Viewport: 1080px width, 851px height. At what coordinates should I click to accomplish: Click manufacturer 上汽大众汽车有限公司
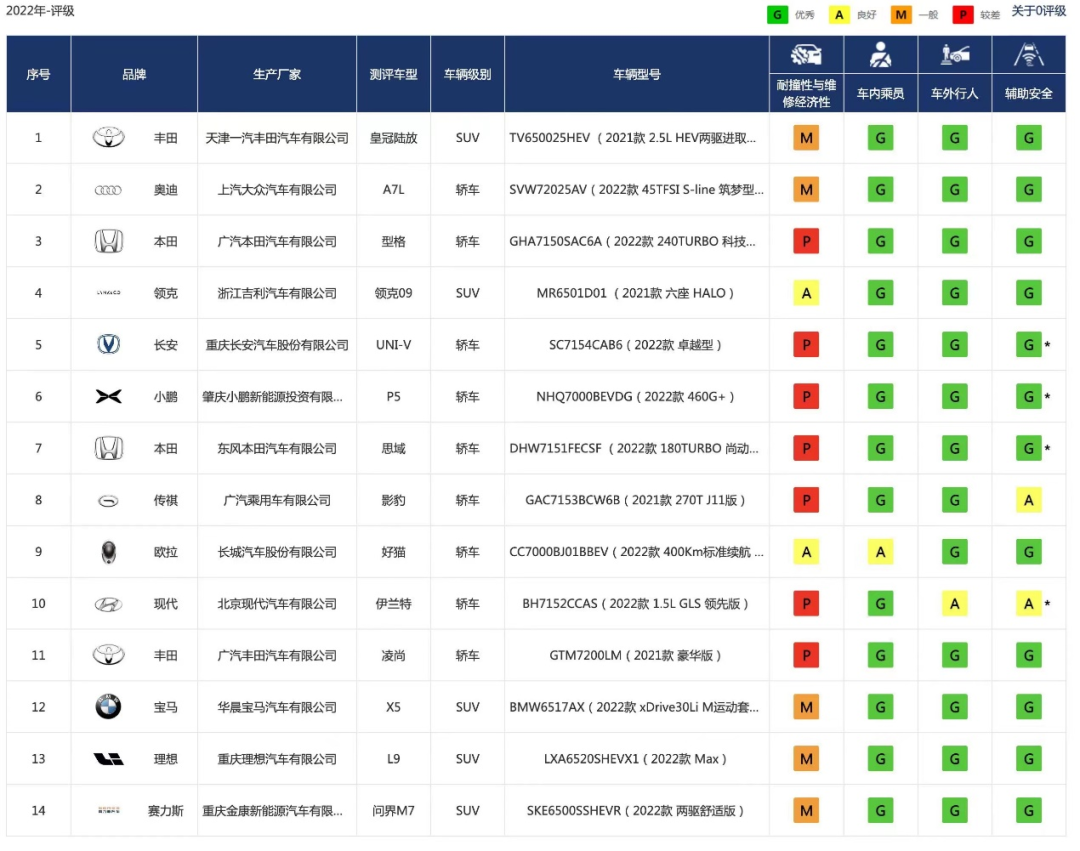click(277, 190)
